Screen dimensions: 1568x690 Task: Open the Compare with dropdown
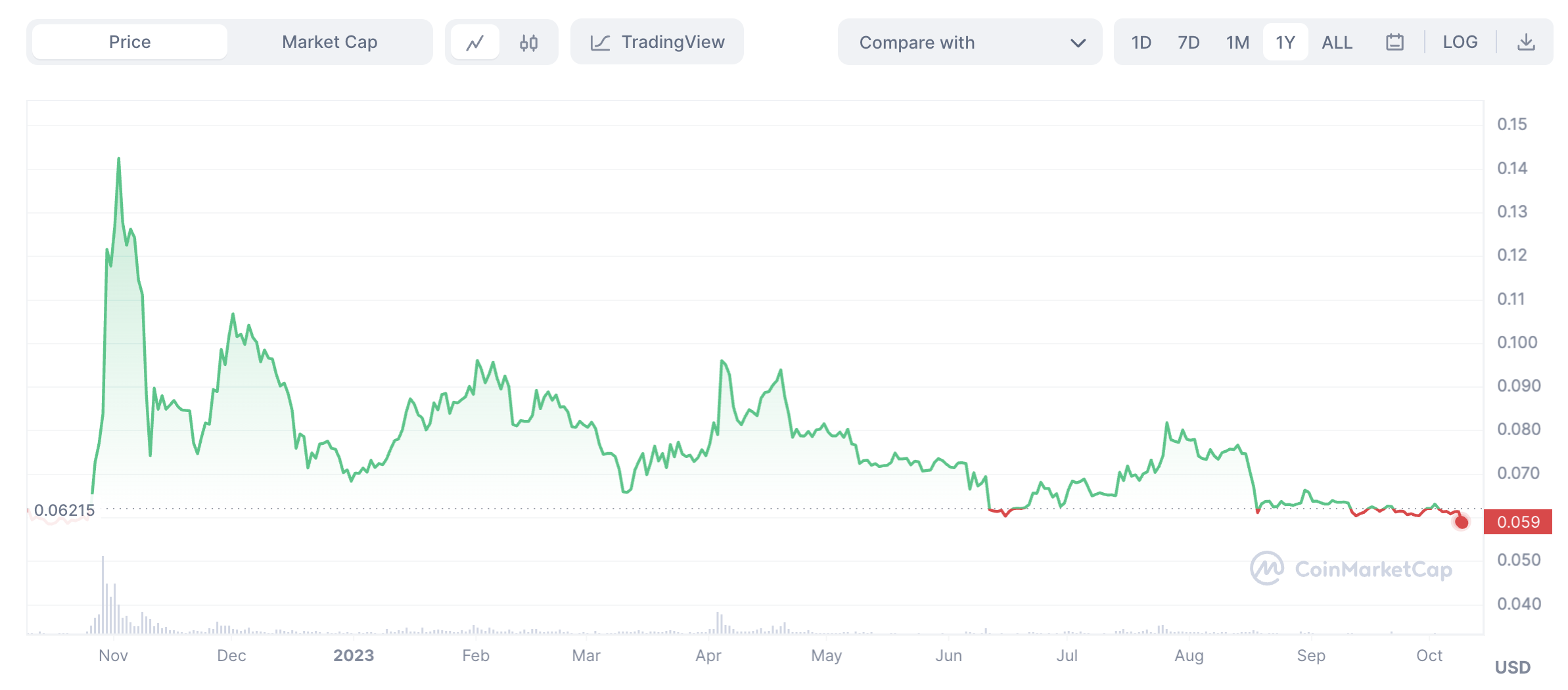point(969,43)
